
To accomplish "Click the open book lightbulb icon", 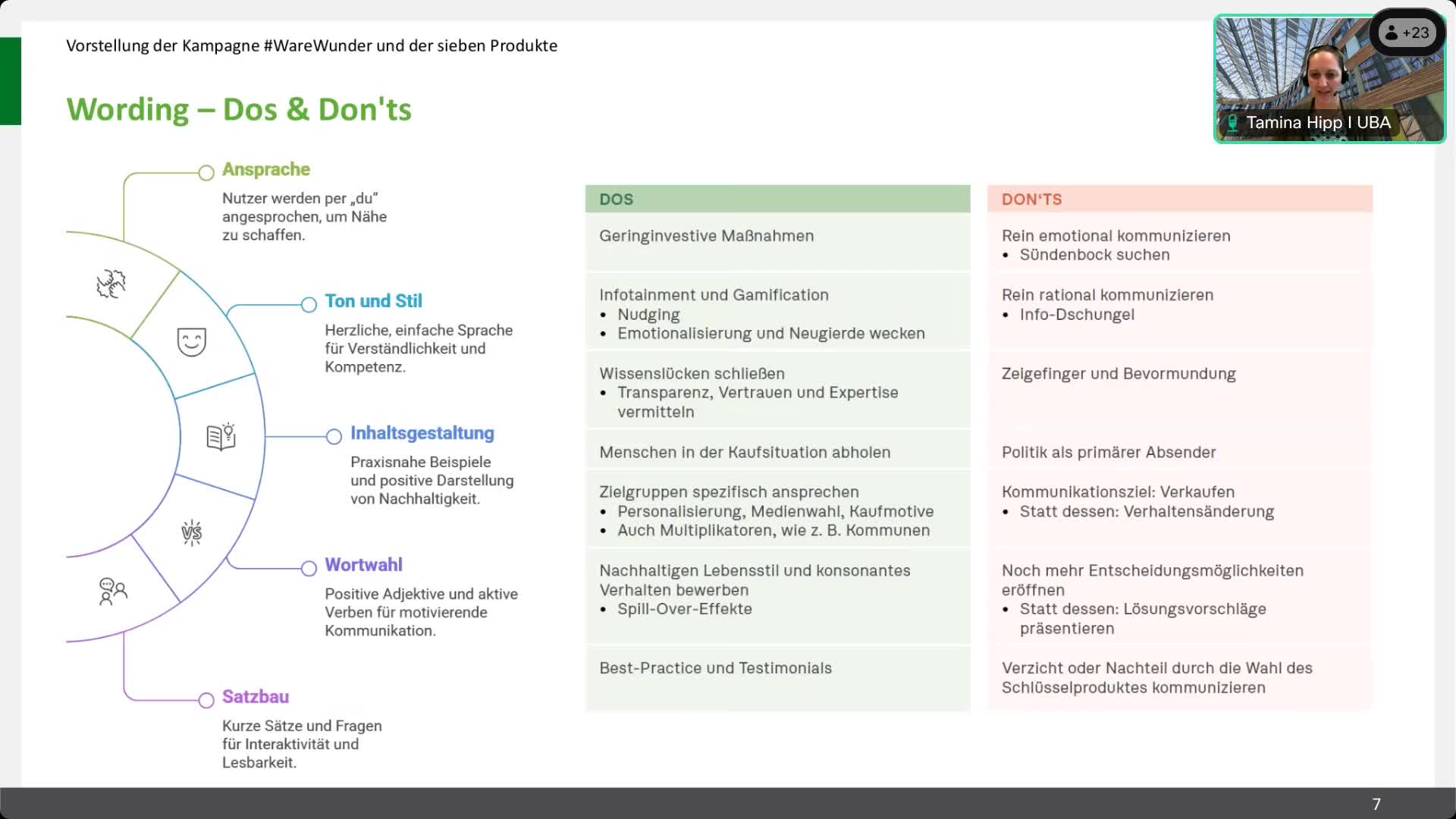I will click(x=221, y=437).
